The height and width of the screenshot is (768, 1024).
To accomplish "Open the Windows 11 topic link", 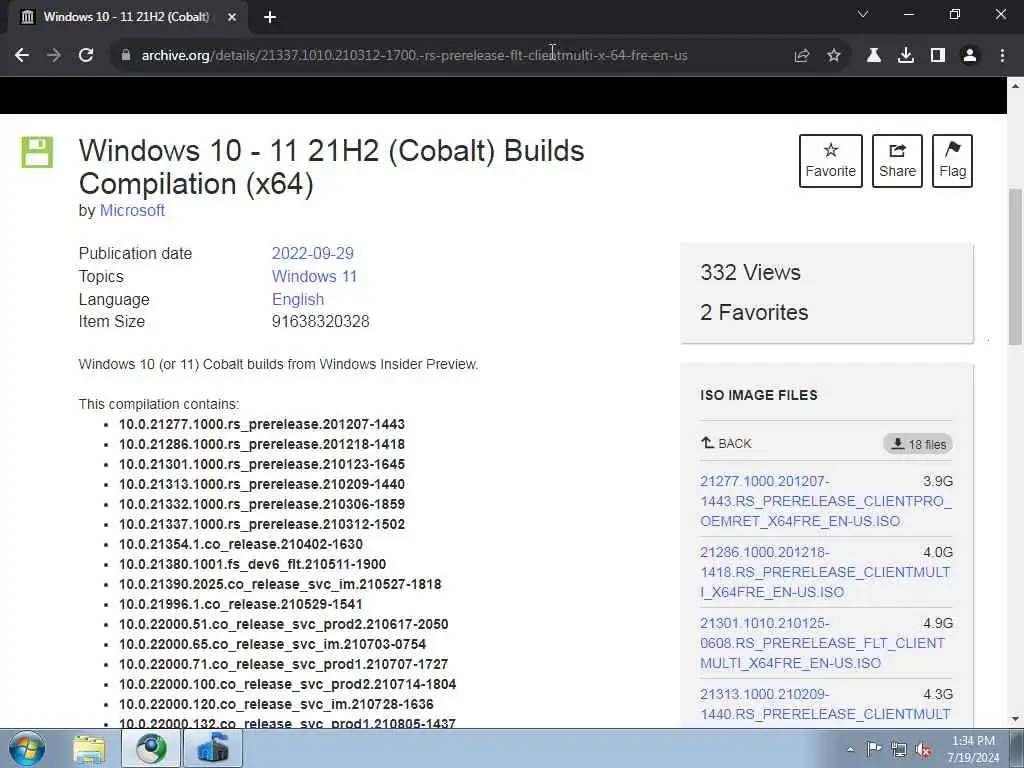I will coord(314,276).
